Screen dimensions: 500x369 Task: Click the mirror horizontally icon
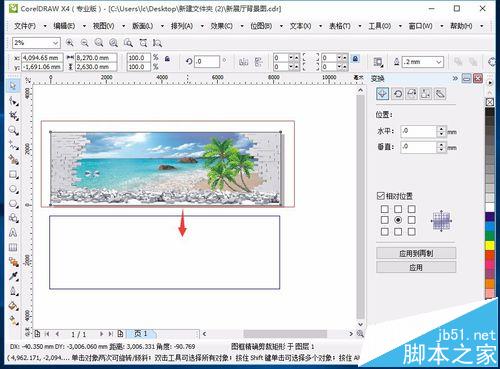[x=244, y=62]
